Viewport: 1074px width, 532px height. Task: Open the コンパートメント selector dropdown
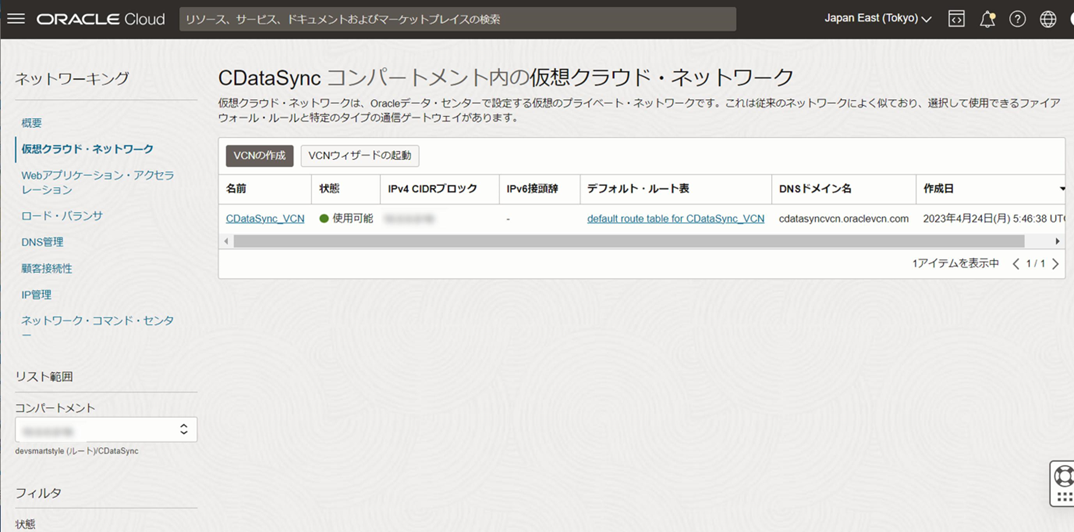tap(106, 429)
